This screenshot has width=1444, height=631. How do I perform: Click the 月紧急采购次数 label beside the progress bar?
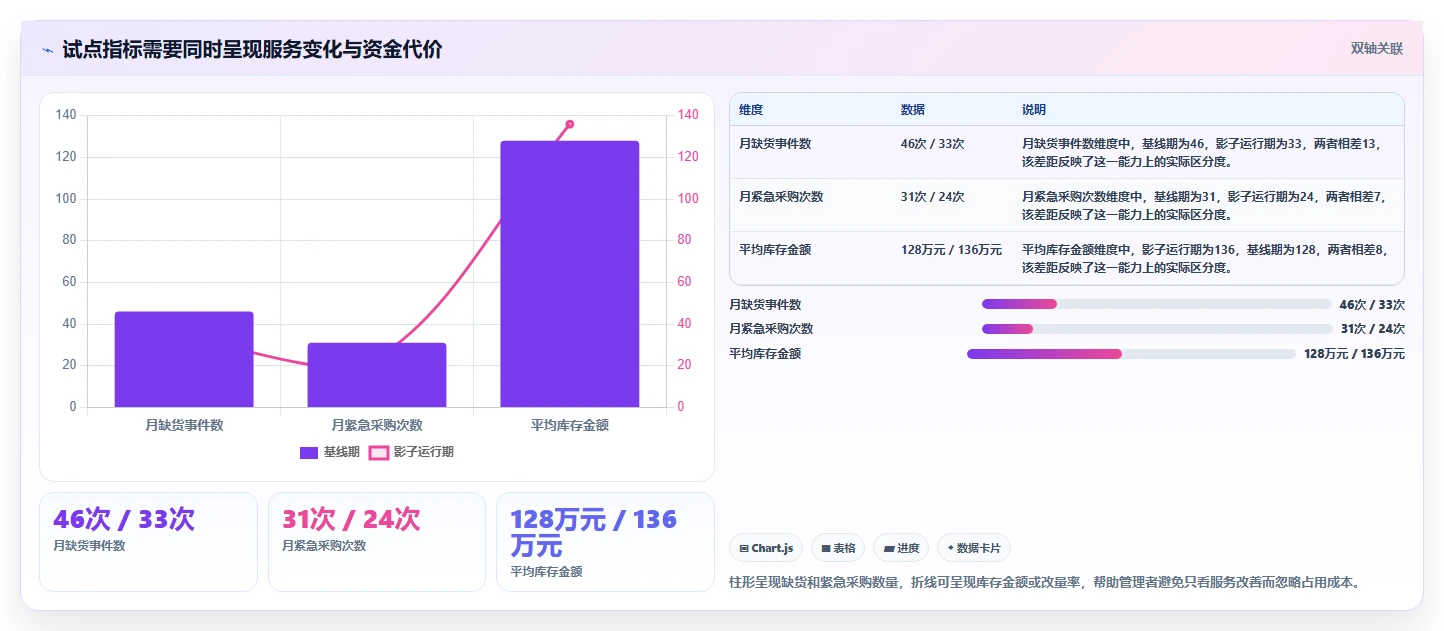pyautogui.click(x=771, y=329)
